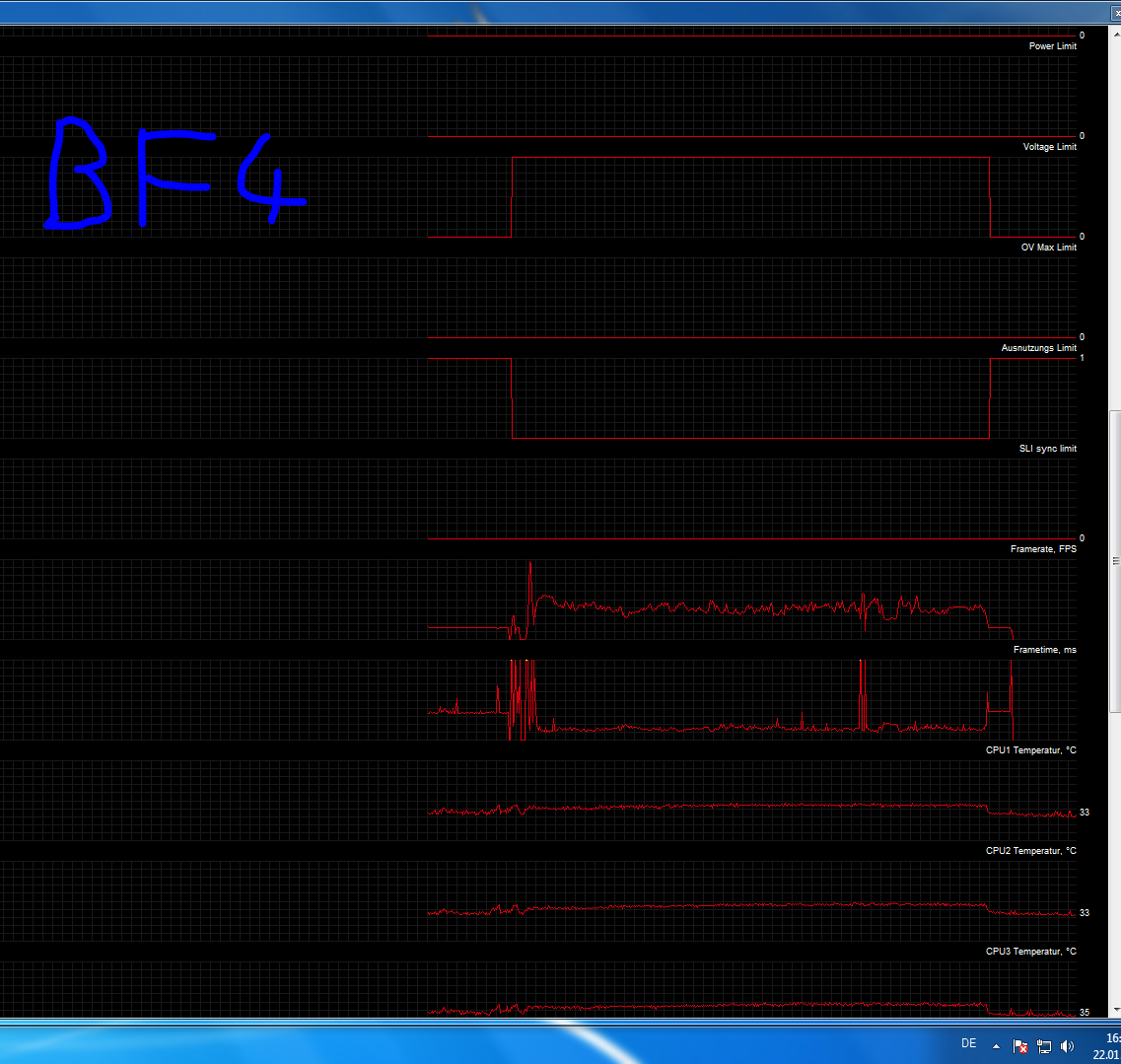Select the "Voltage Limit" graph label
Image resolution: width=1121 pixels, height=1064 pixels.
(x=1049, y=147)
